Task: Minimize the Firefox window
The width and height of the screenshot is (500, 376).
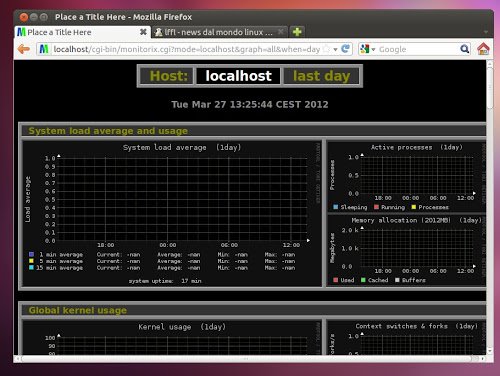Action: [34, 17]
